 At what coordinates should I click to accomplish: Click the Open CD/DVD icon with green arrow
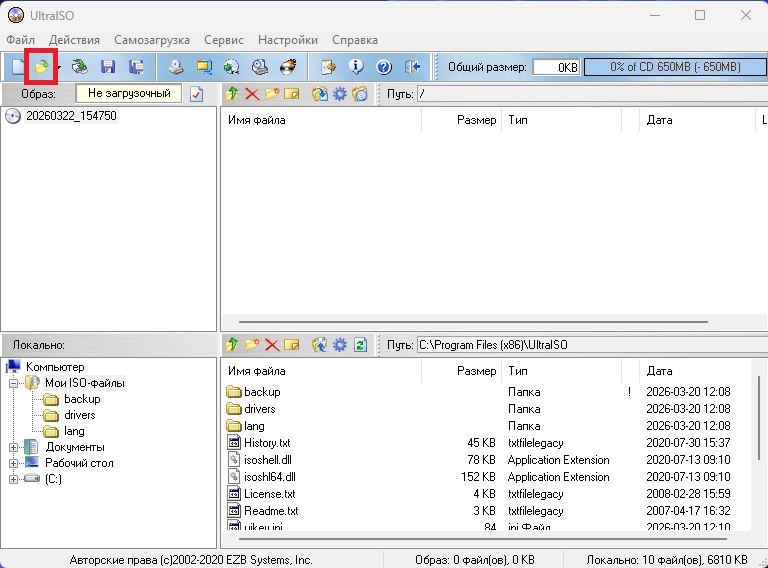[79, 67]
